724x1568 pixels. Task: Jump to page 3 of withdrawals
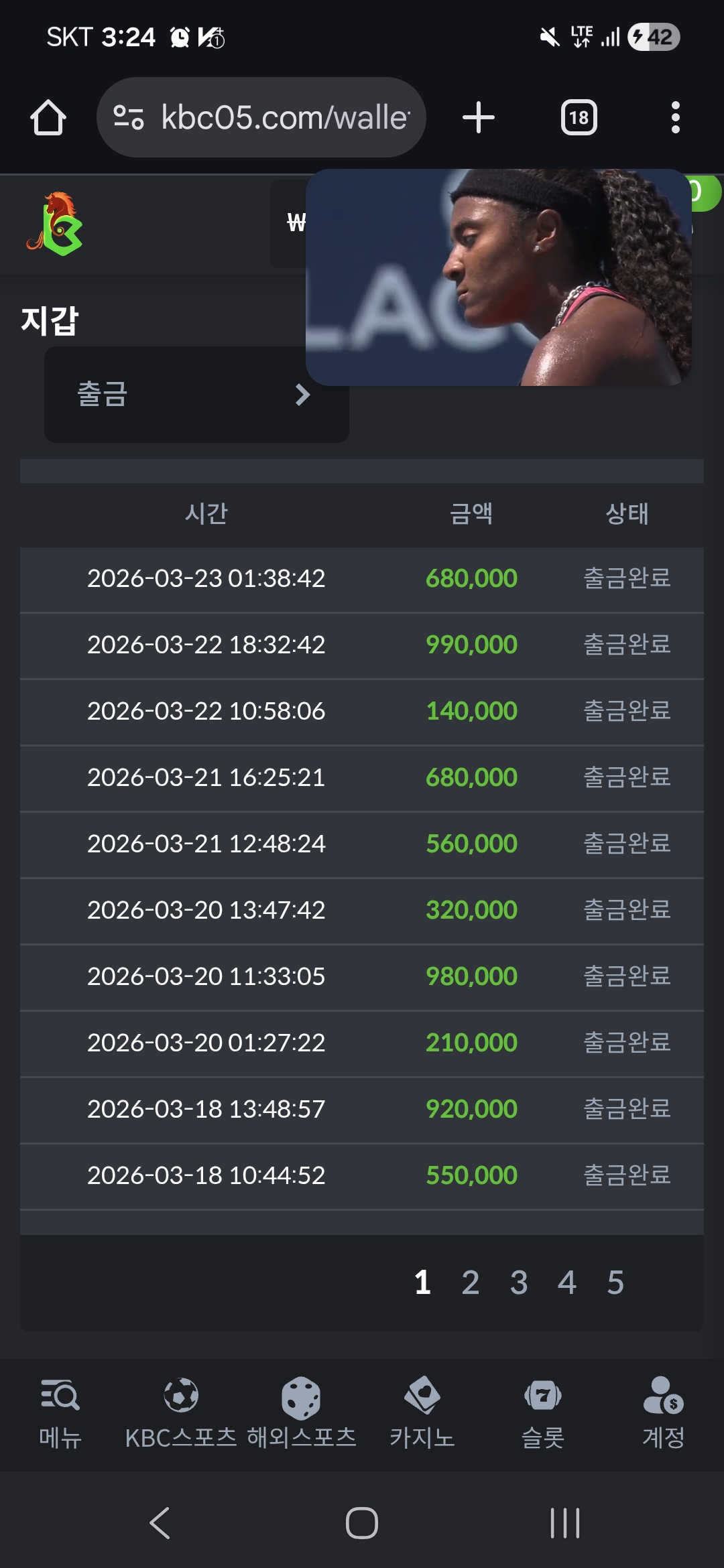pos(519,1283)
